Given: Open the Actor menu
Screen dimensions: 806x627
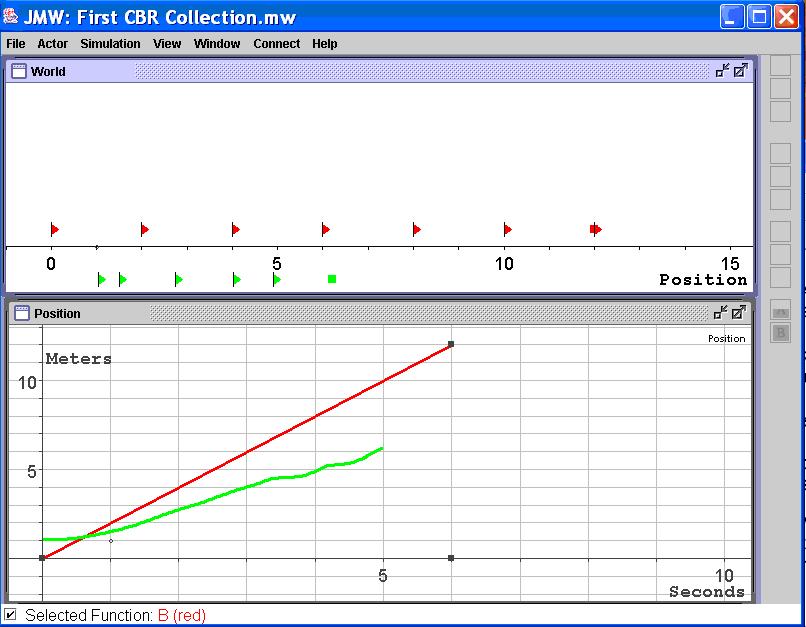Looking at the screenshot, I should click(x=53, y=44).
